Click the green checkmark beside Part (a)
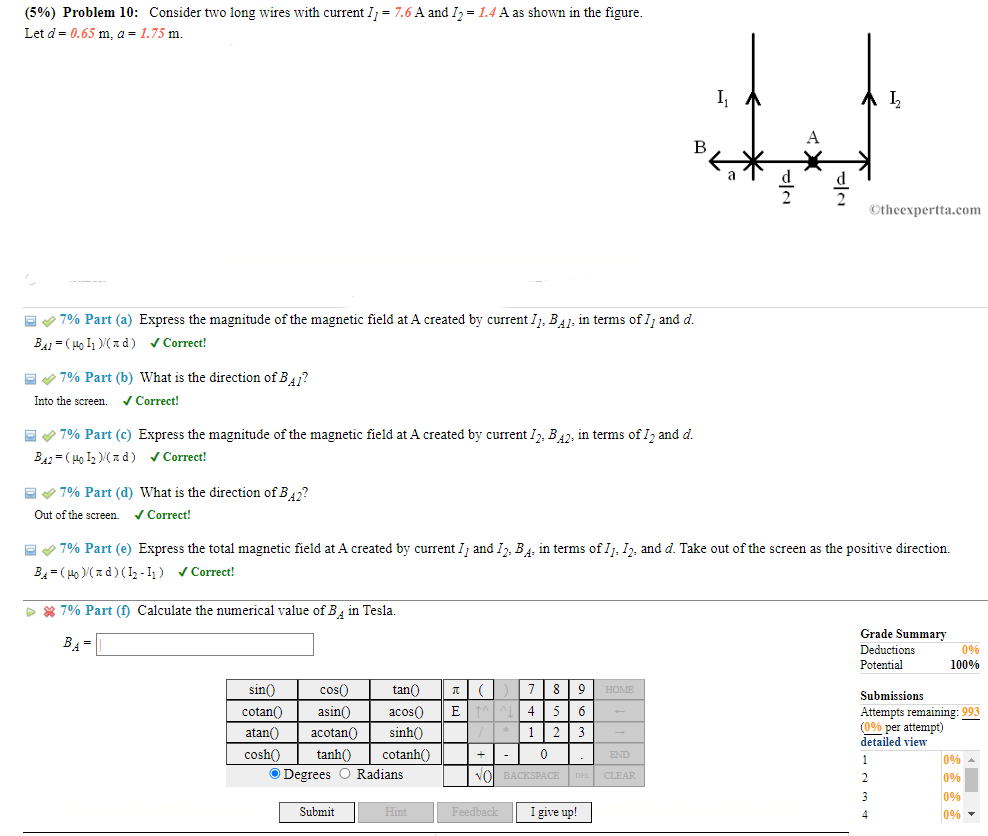 pos(47,319)
